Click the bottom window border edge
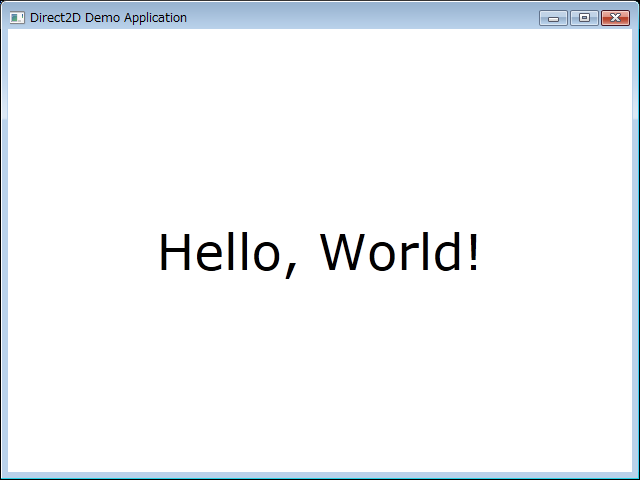Screen dimensions: 640x480 point(320,476)
